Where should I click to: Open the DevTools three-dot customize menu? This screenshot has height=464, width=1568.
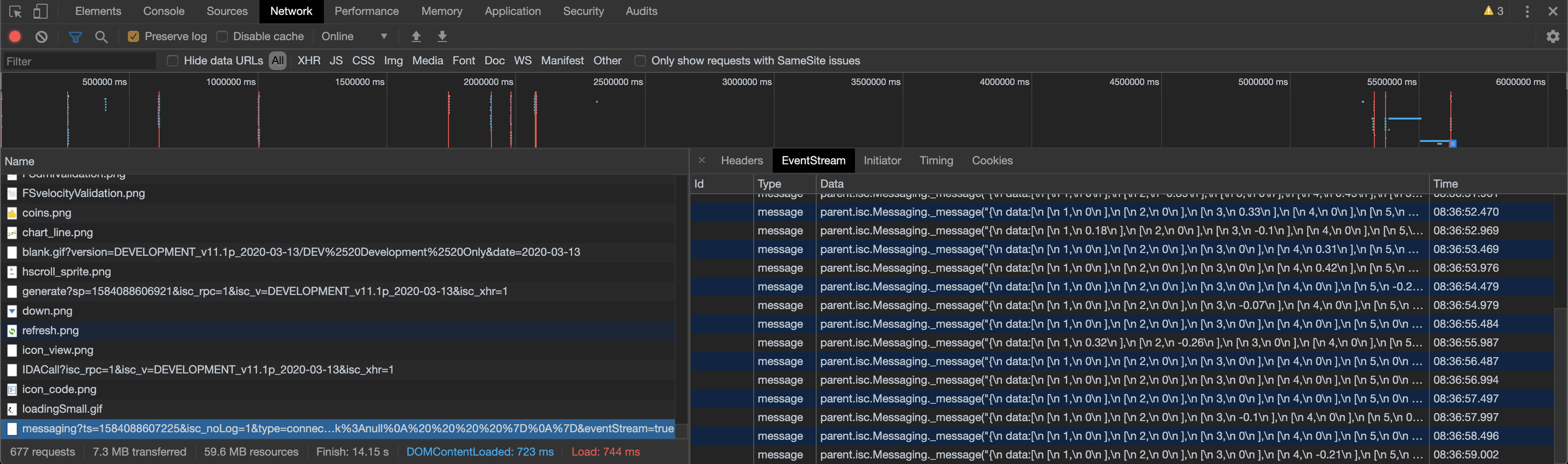[1526, 12]
